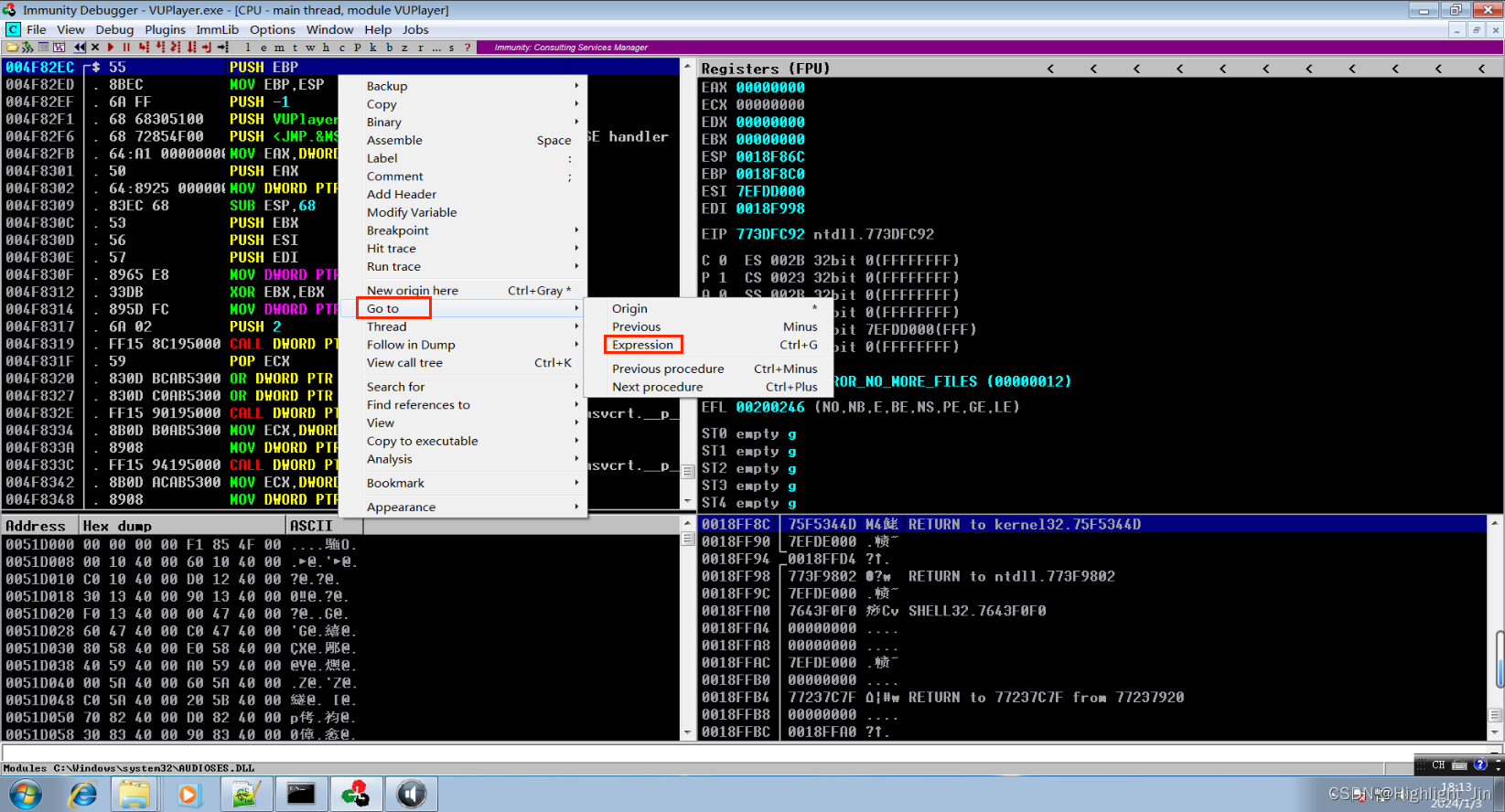Click Add Header in the context menu

(402, 194)
